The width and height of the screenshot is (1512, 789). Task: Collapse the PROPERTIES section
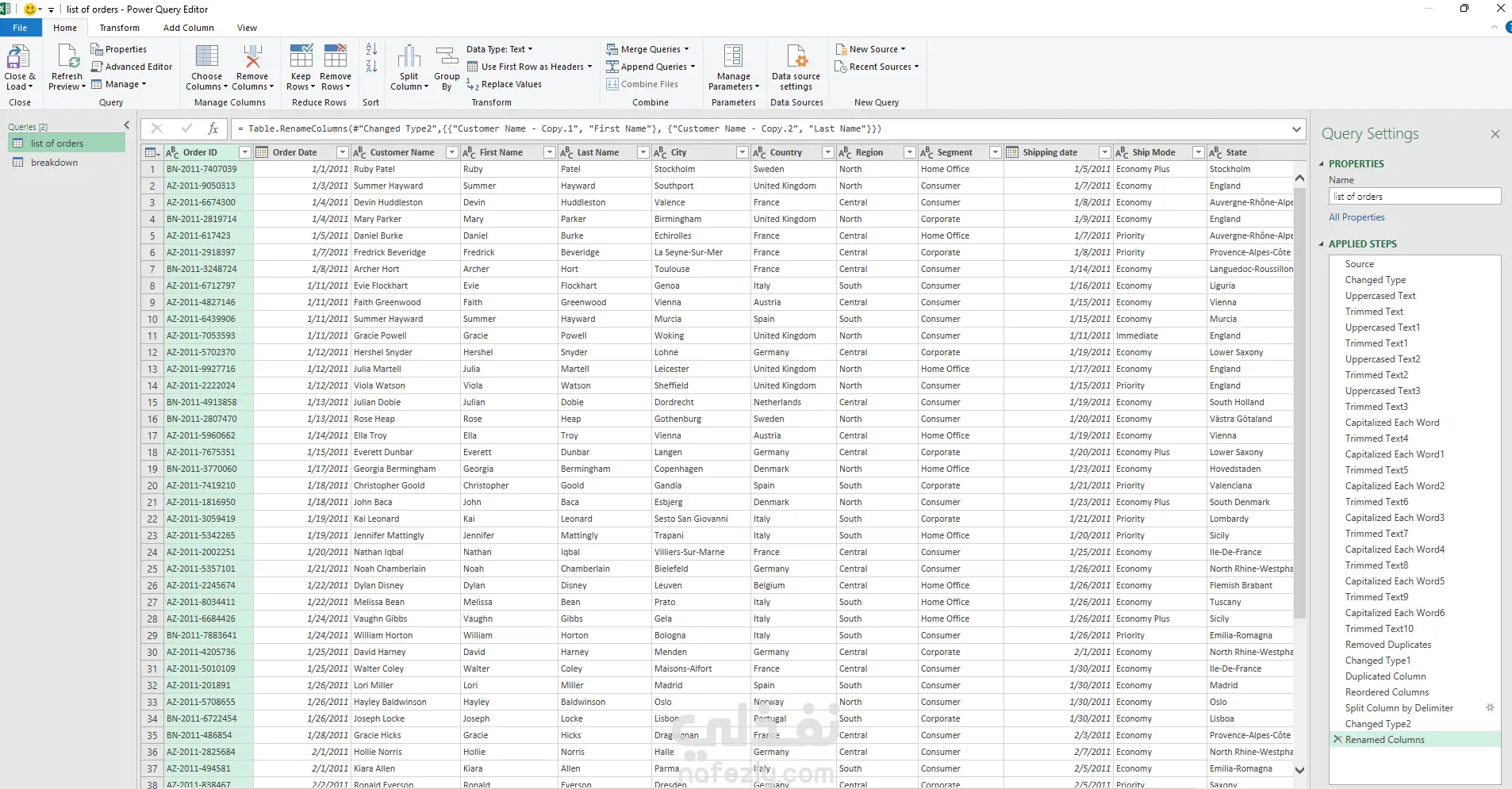[x=1322, y=164]
